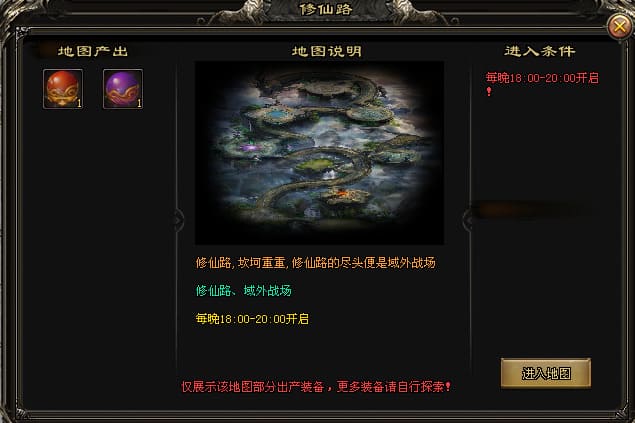The height and width of the screenshot is (423, 635).
Task: Select the 地图说明 header
Action: (327, 51)
